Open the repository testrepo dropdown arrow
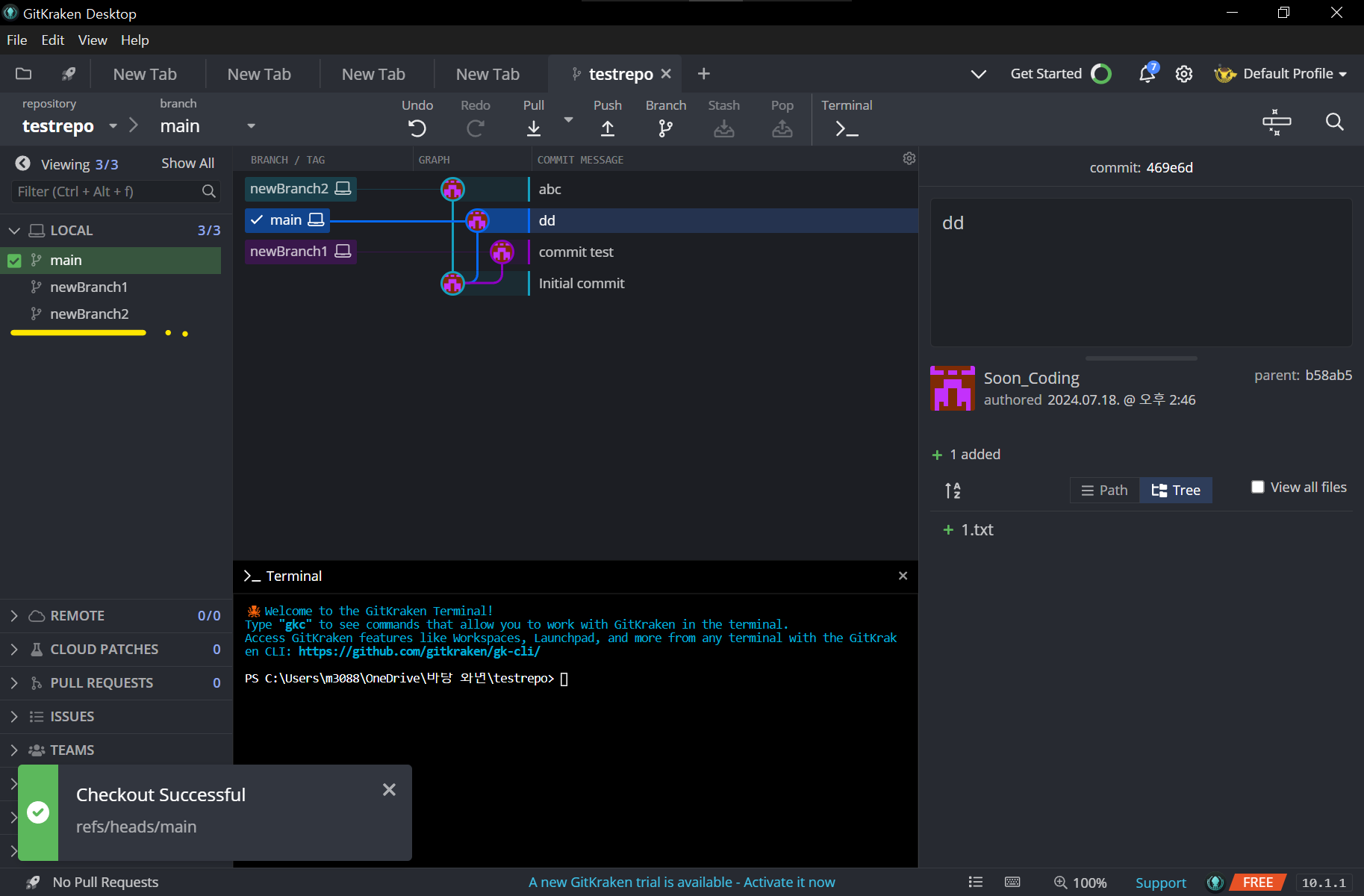The width and height of the screenshot is (1364, 896). coord(113,126)
